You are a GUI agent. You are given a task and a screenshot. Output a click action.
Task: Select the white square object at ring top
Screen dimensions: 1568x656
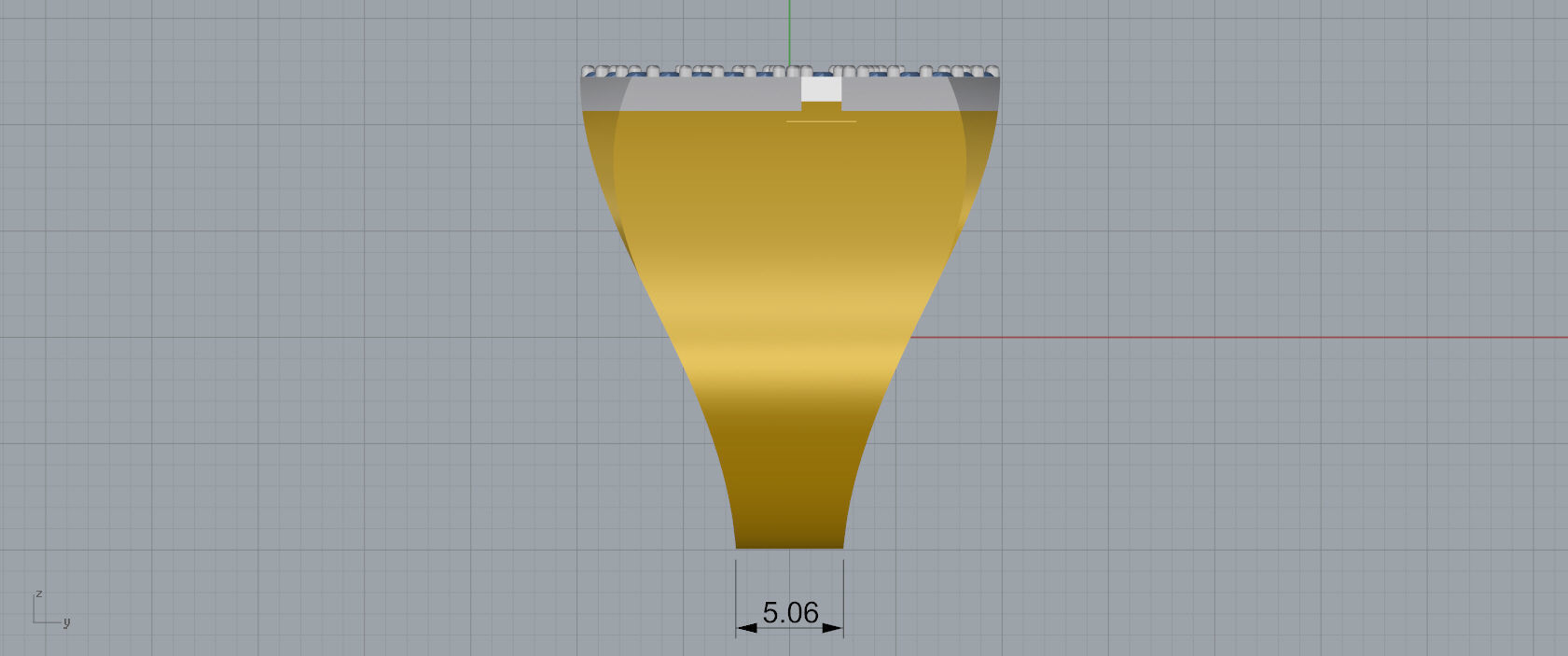821,89
